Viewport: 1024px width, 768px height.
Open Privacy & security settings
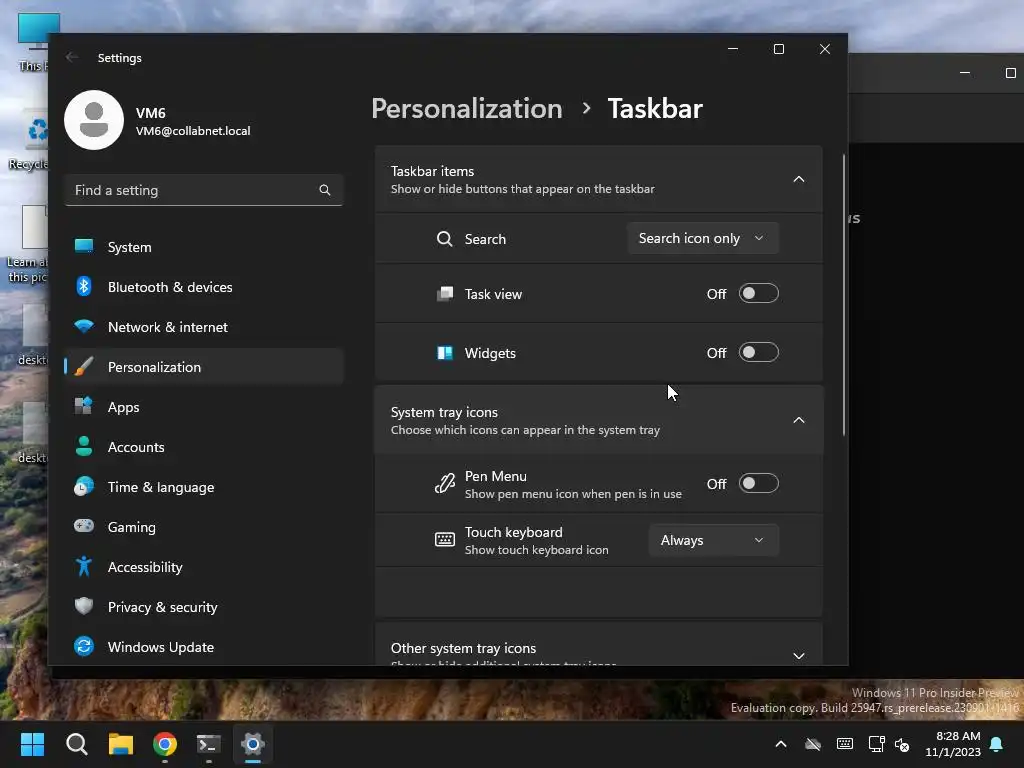coord(204,607)
